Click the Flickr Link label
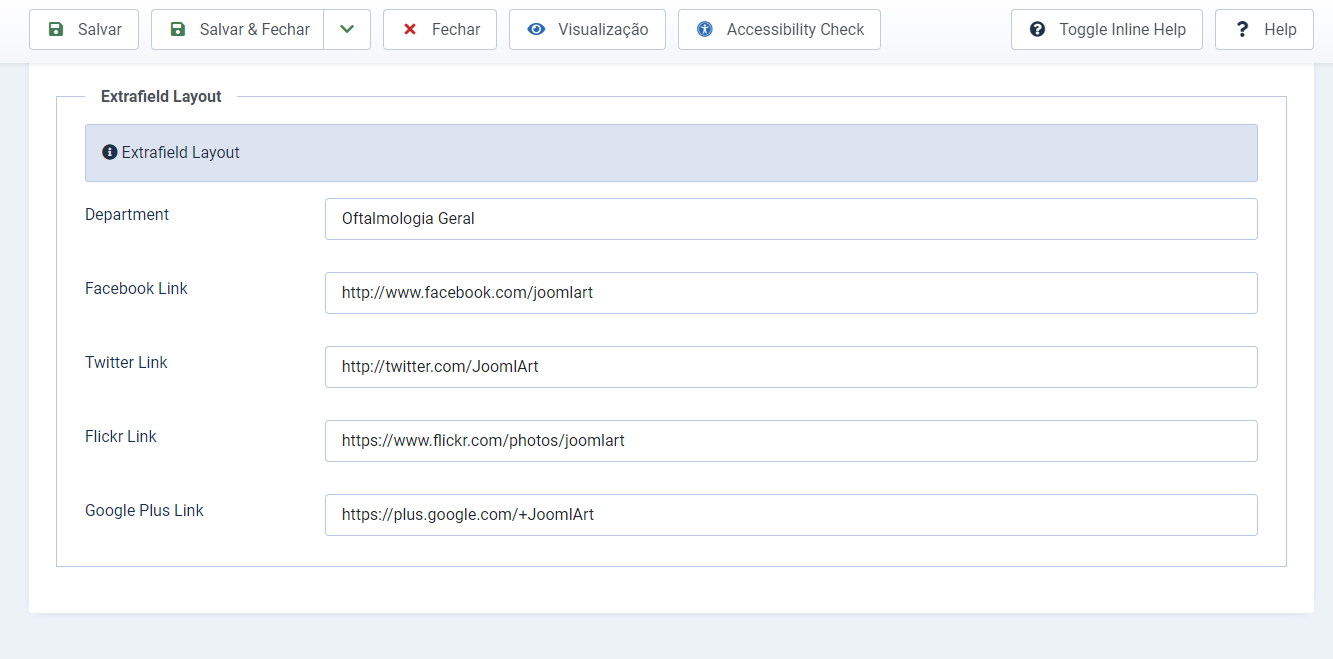 coord(121,437)
